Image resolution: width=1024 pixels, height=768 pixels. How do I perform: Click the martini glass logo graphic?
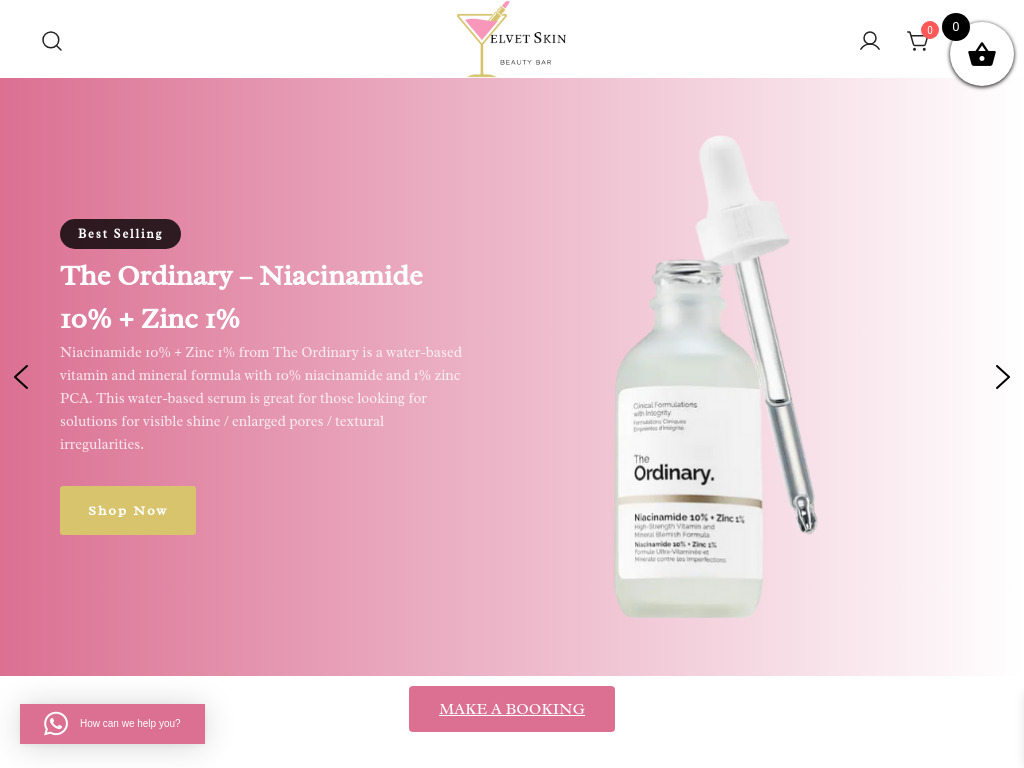tap(482, 39)
